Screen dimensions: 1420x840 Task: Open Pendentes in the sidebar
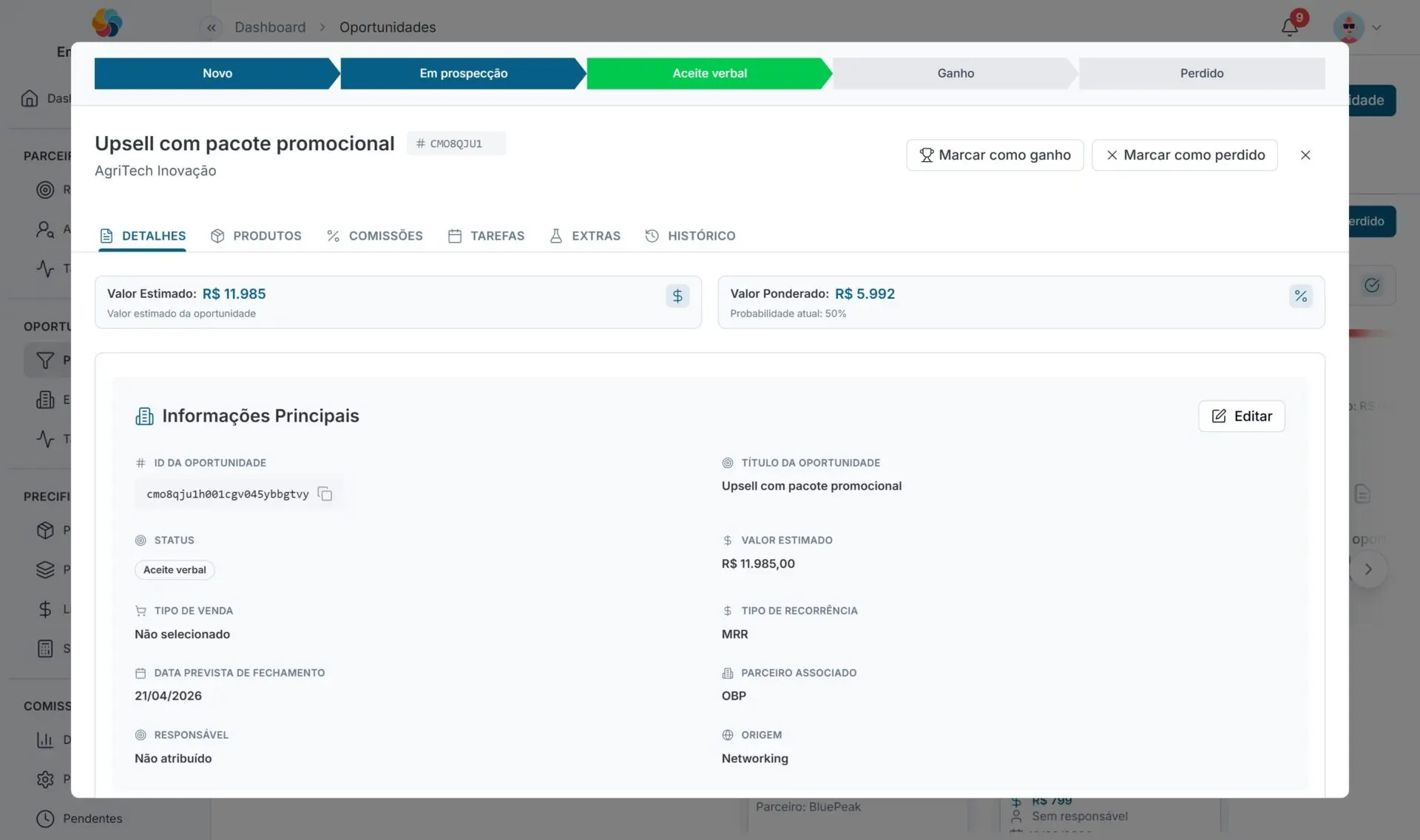click(92, 819)
